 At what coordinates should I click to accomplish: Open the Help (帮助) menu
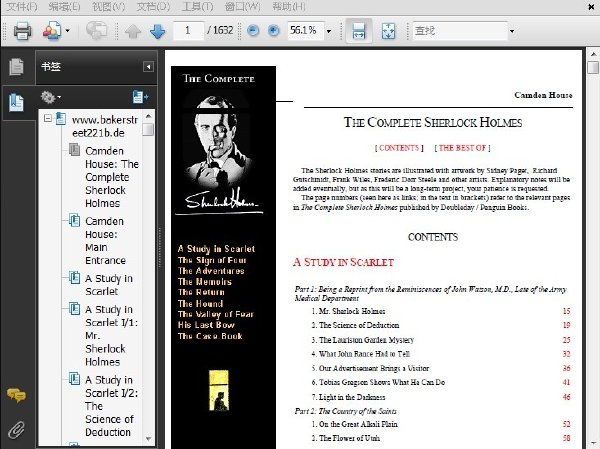pyautogui.click(x=289, y=7)
